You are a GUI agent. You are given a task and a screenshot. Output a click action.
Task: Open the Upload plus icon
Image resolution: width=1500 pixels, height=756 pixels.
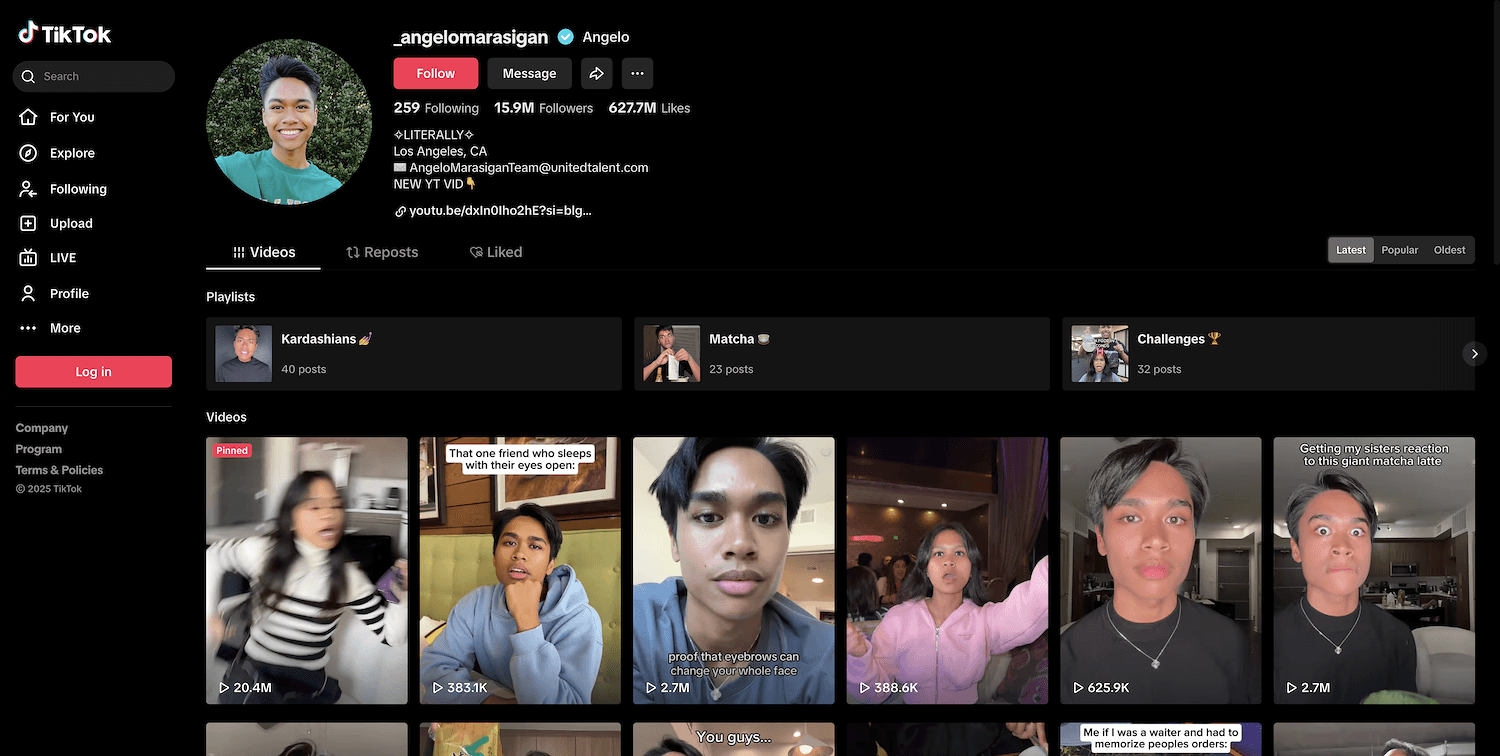click(x=29, y=224)
